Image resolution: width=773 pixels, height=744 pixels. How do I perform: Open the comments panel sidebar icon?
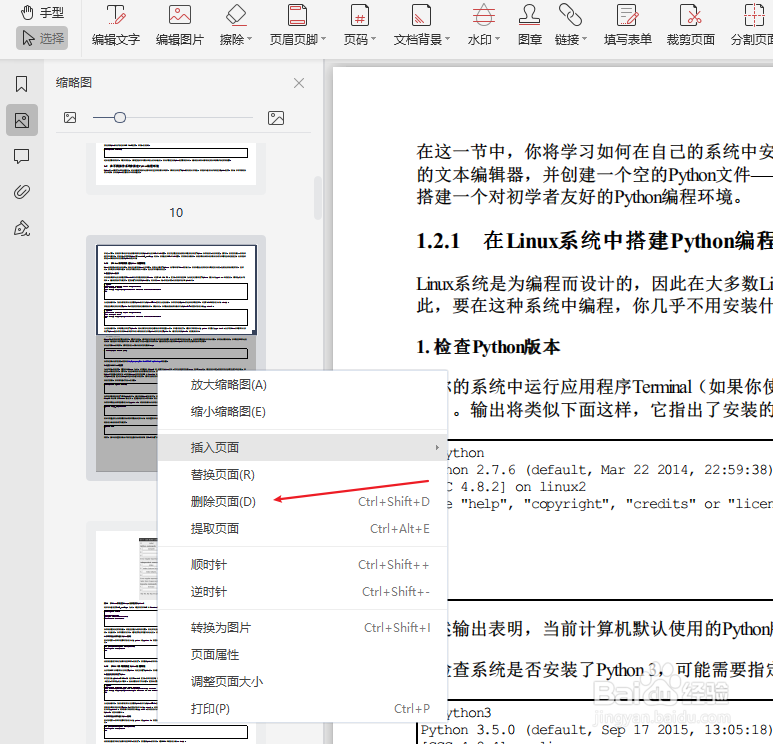[x=21, y=156]
